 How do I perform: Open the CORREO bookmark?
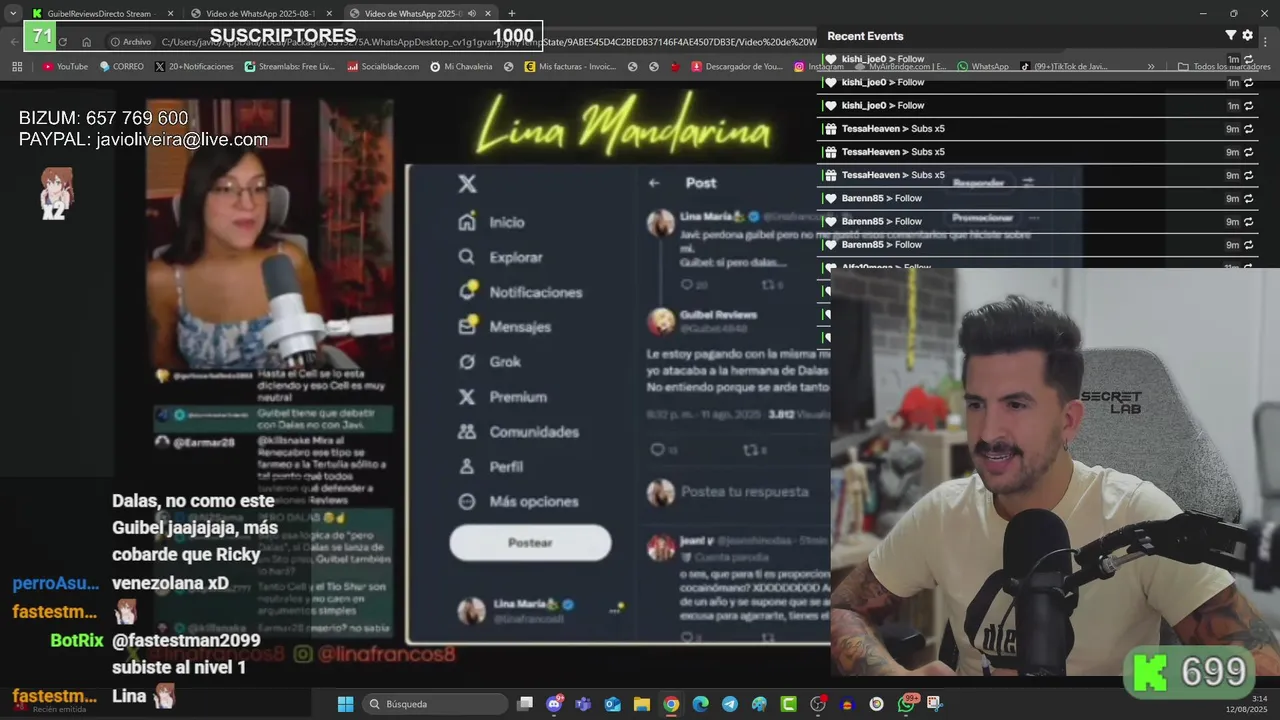[121, 66]
